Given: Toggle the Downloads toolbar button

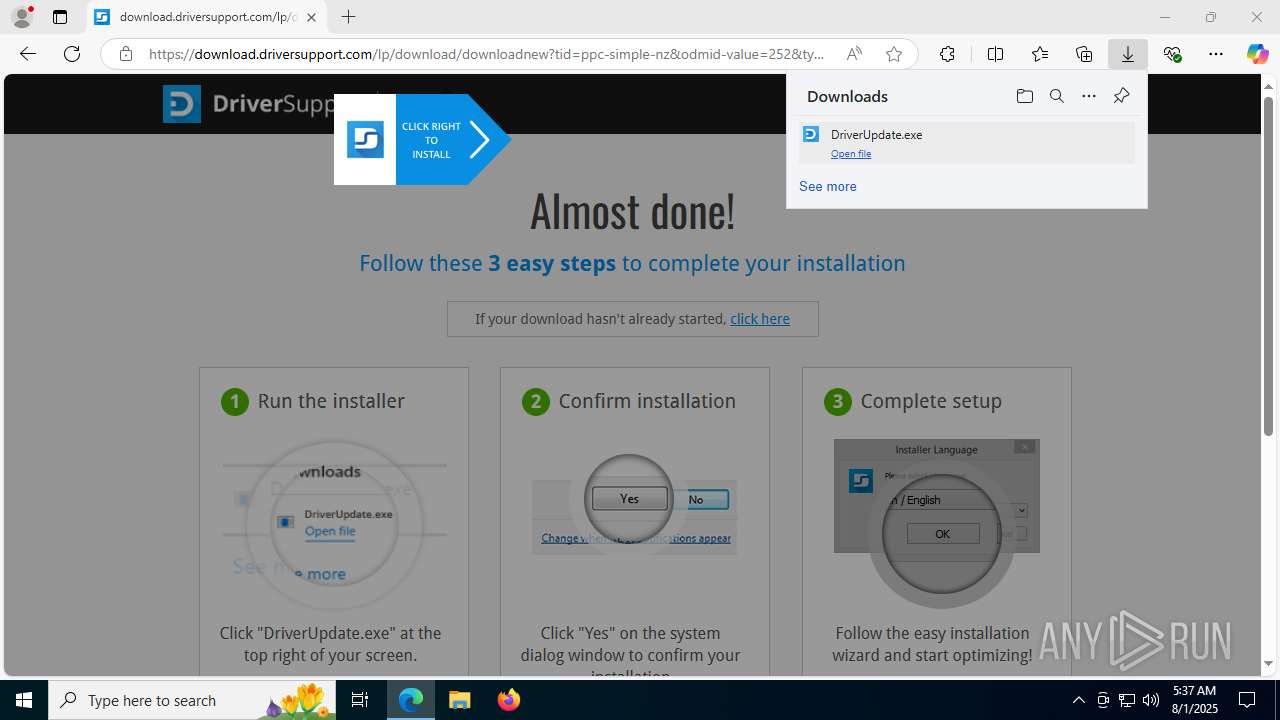Looking at the screenshot, I should (1128, 54).
